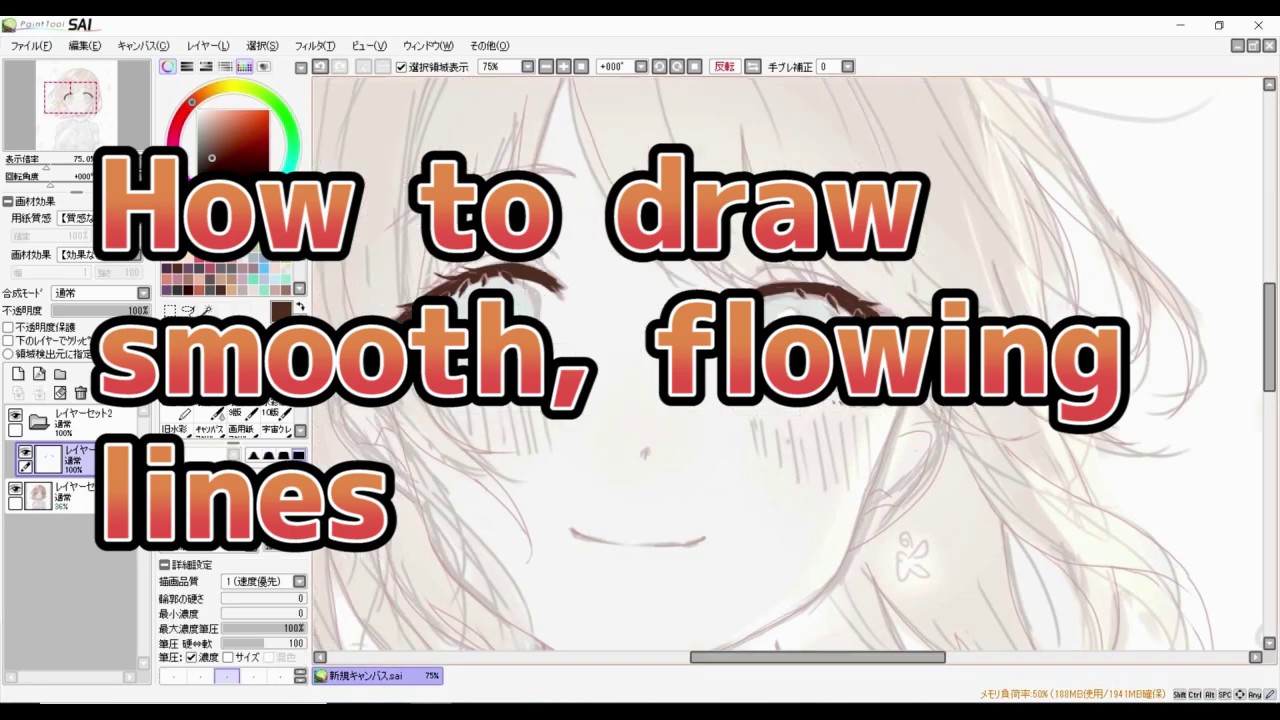The width and height of the screenshot is (1280, 720).
Task: Clear the layer with the eraser icon
Action: click(60, 393)
